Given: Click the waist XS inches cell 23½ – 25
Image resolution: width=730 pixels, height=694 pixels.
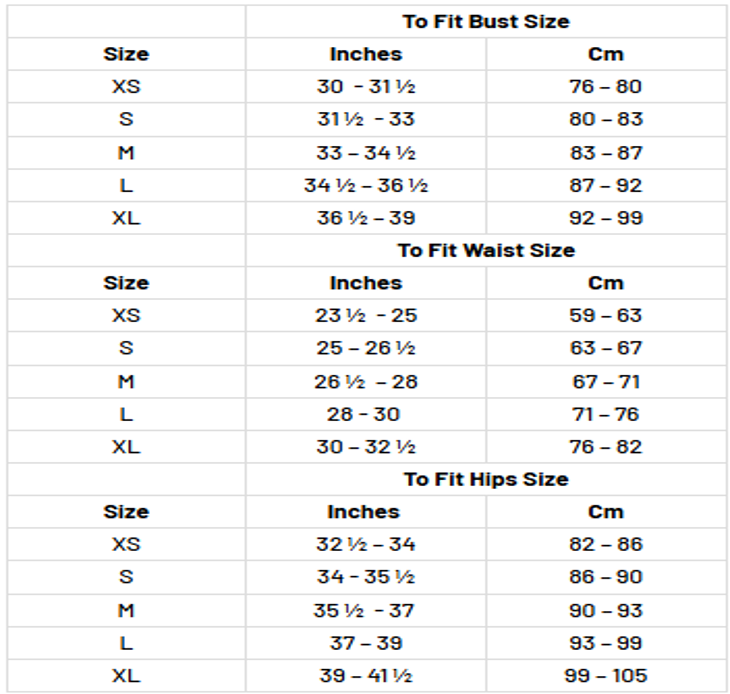Looking at the screenshot, I should 366,315.
